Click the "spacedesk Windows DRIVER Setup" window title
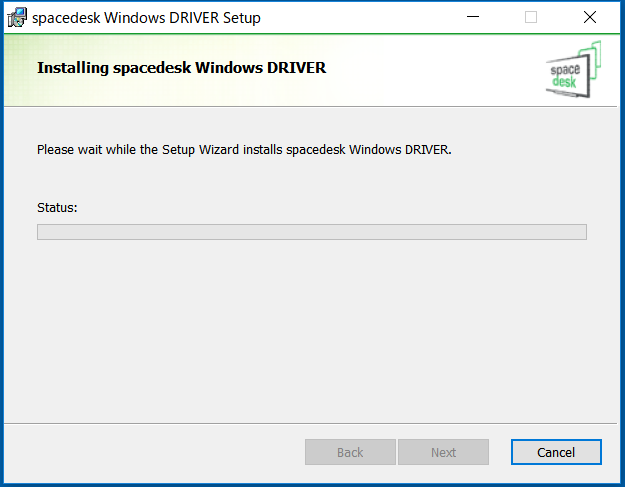Image resolution: width=625 pixels, height=487 pixels. [x=146, y=18]
